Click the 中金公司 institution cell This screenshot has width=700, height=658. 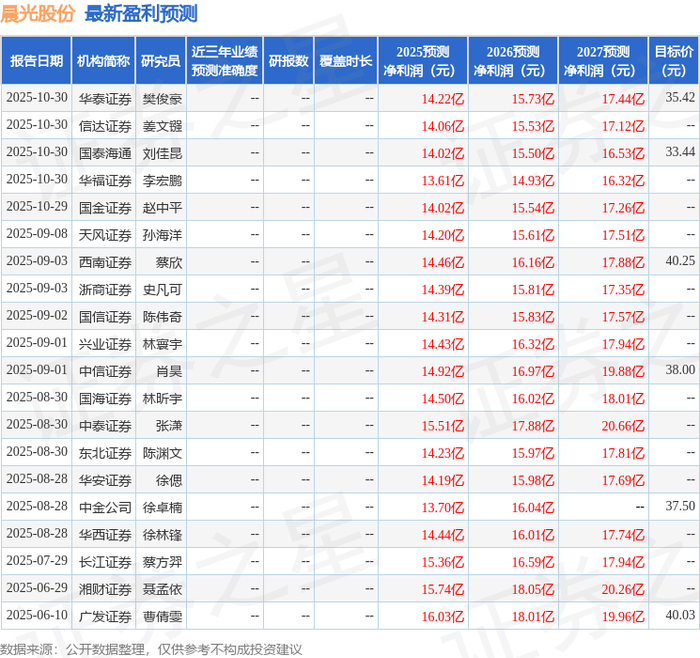(x=105, y=508)
